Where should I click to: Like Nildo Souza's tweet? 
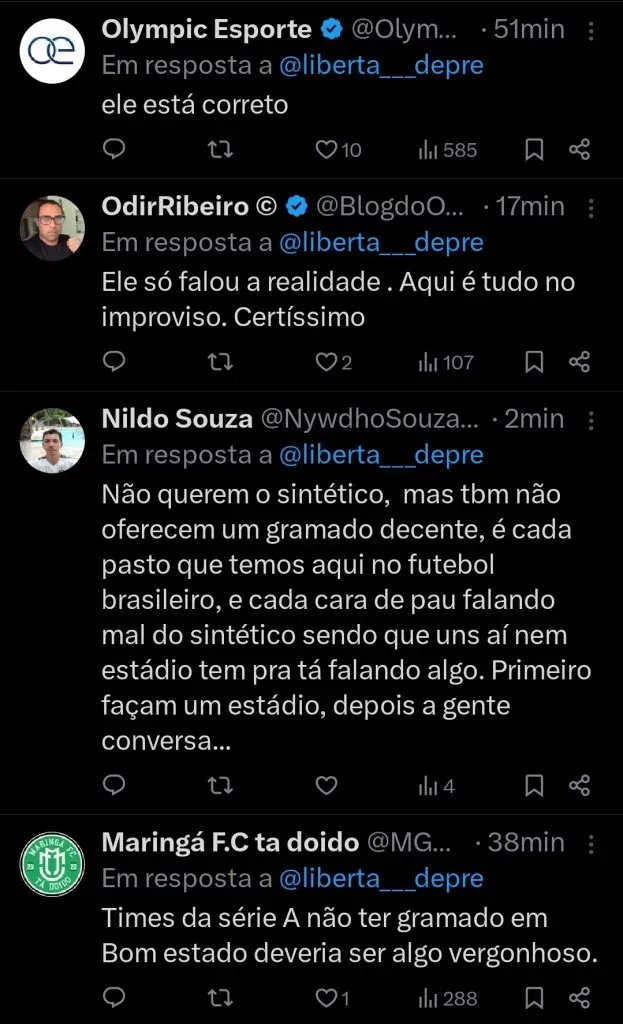[x=326, y=786]
